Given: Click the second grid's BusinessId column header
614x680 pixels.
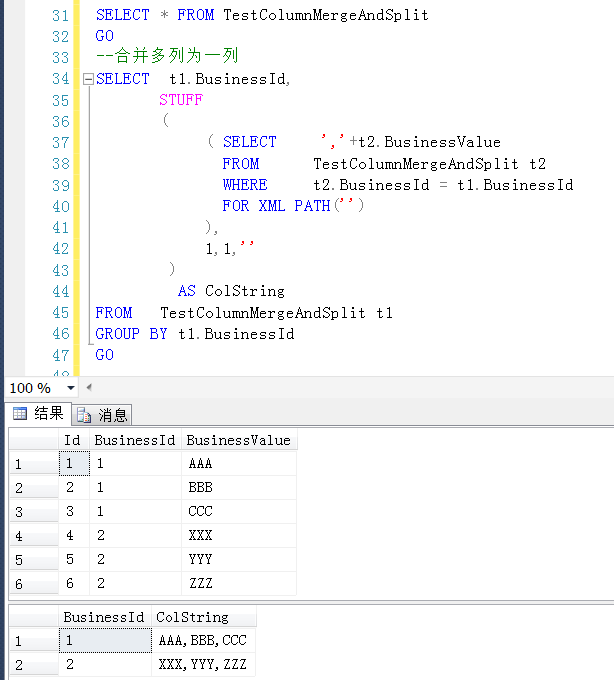Looking at the screenshot, I should (x=105, y=617).
